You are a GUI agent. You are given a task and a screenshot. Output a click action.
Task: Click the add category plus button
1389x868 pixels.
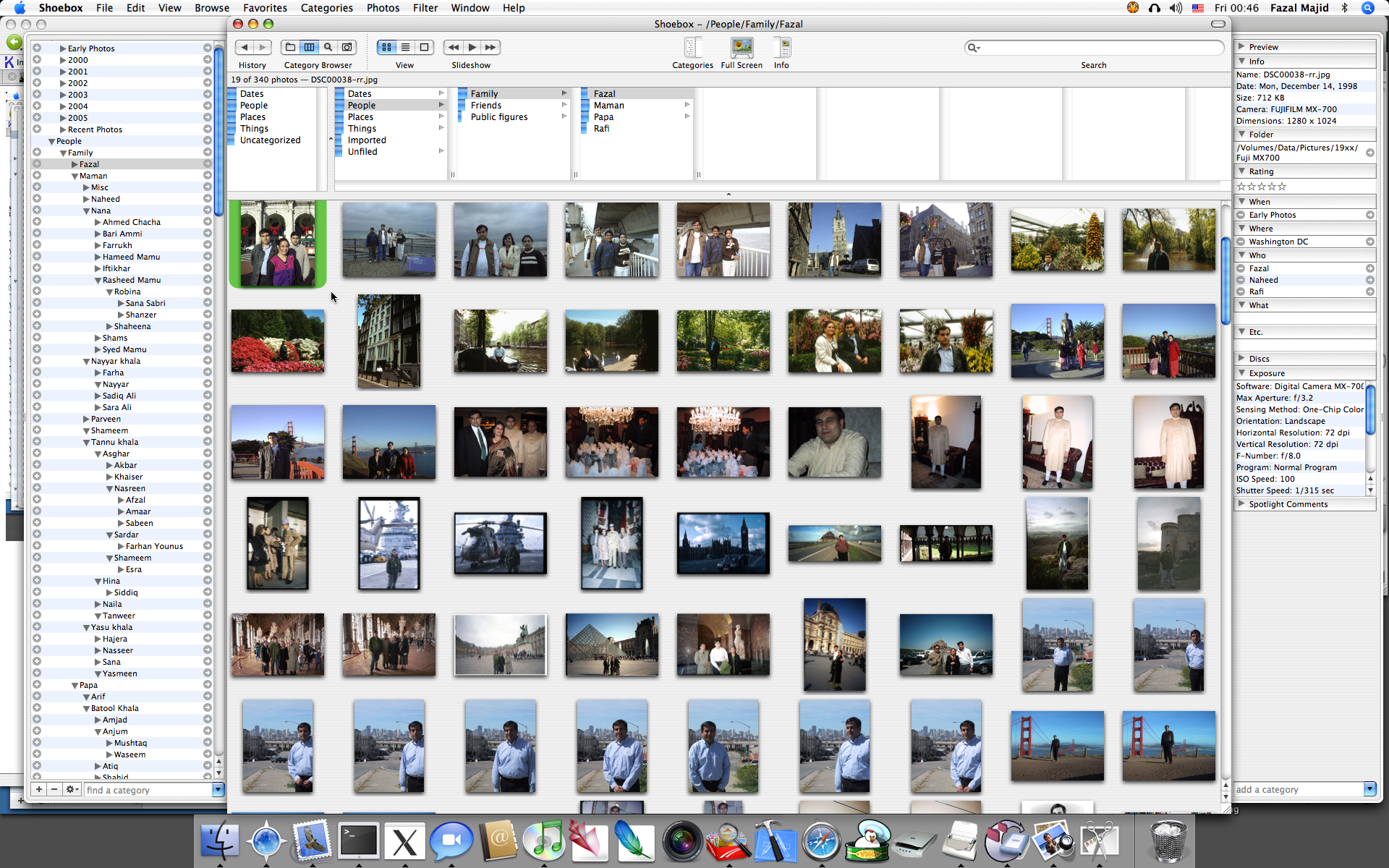[x=39, y=789]
